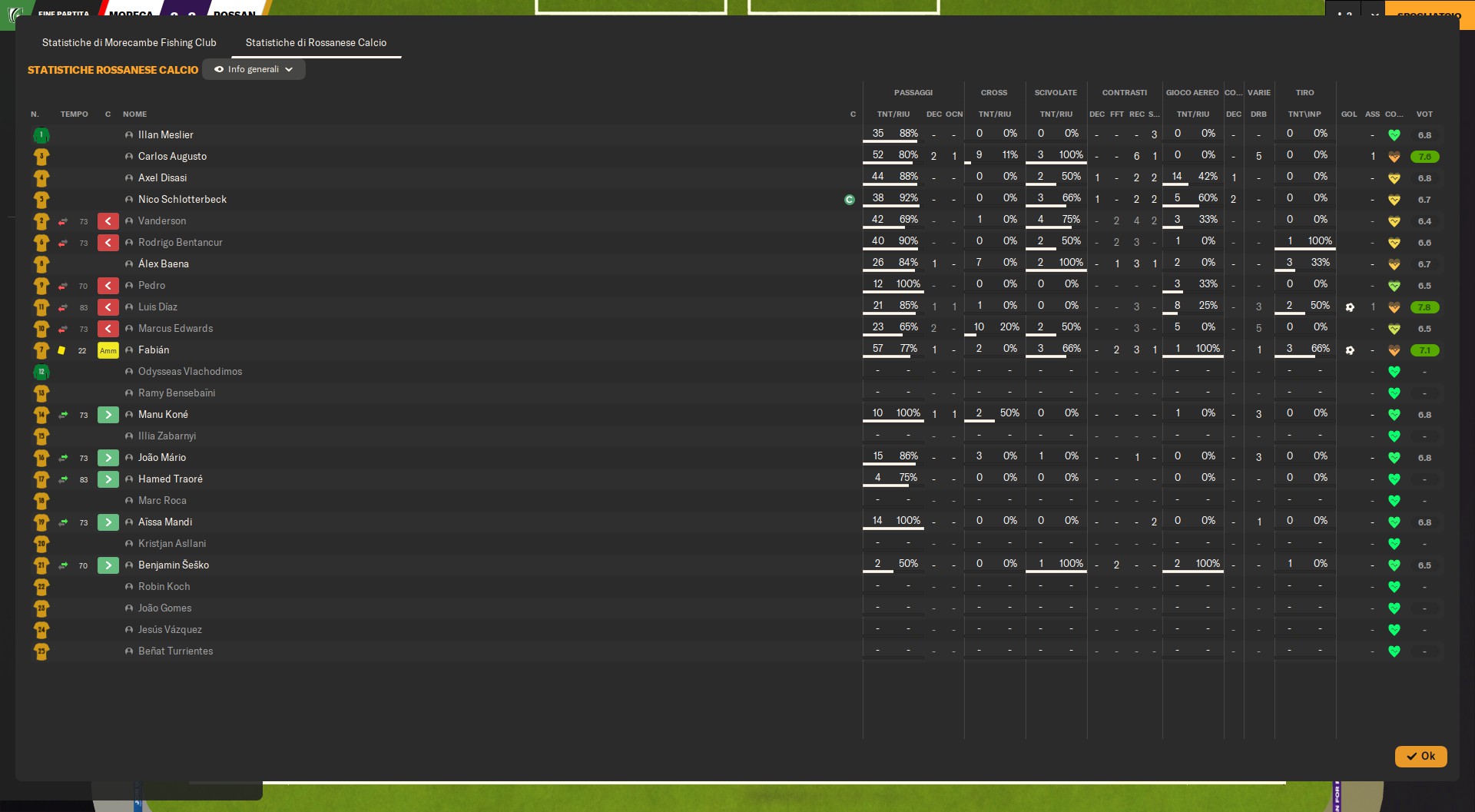The width and height of the screenshot is (1475, 812).
Task: Click the 7.8 rating badge for Luis Díaz
Action: [1424, 307]
